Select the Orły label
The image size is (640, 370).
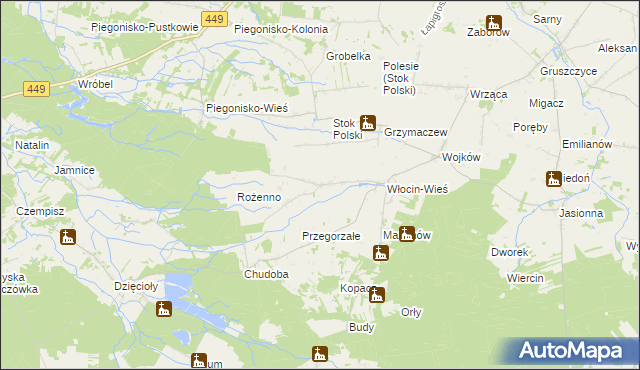(x=411, y=312)
